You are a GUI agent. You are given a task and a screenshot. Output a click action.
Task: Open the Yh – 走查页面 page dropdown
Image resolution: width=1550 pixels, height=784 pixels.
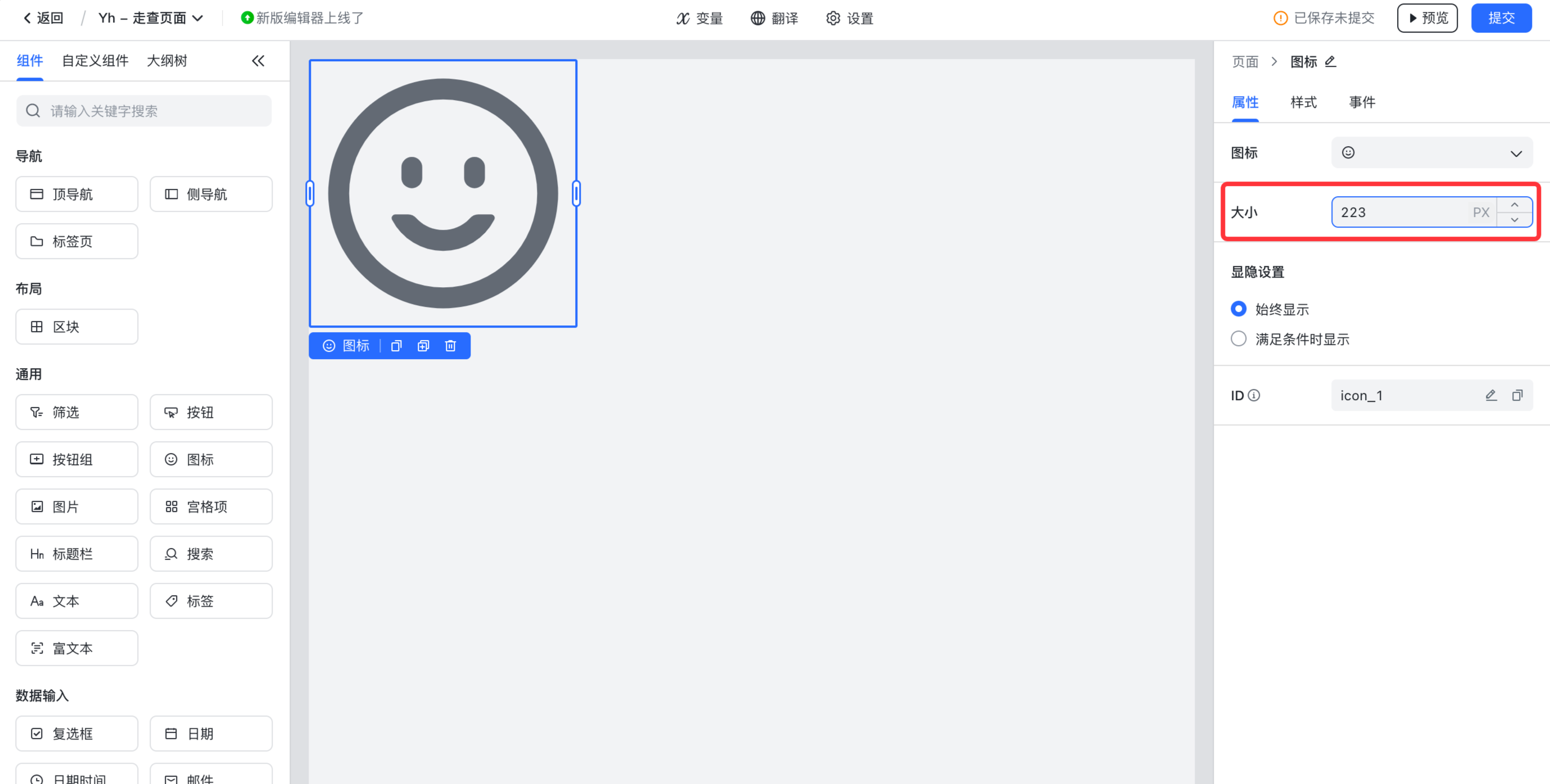pyautogui.click(x=151, y=18)
